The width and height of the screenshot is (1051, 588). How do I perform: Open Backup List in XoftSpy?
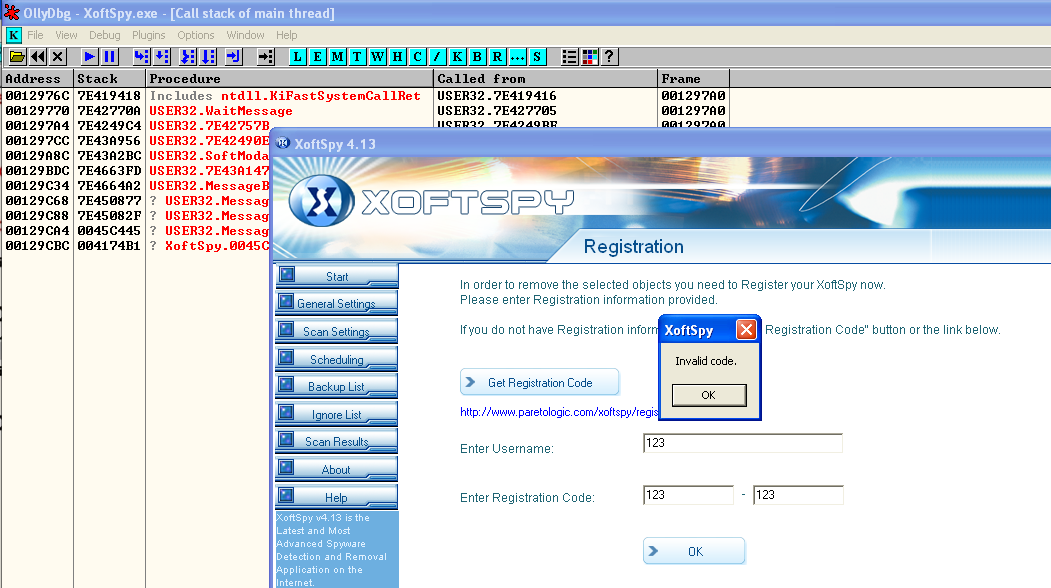pyautogui.click(x=336, y=387)
